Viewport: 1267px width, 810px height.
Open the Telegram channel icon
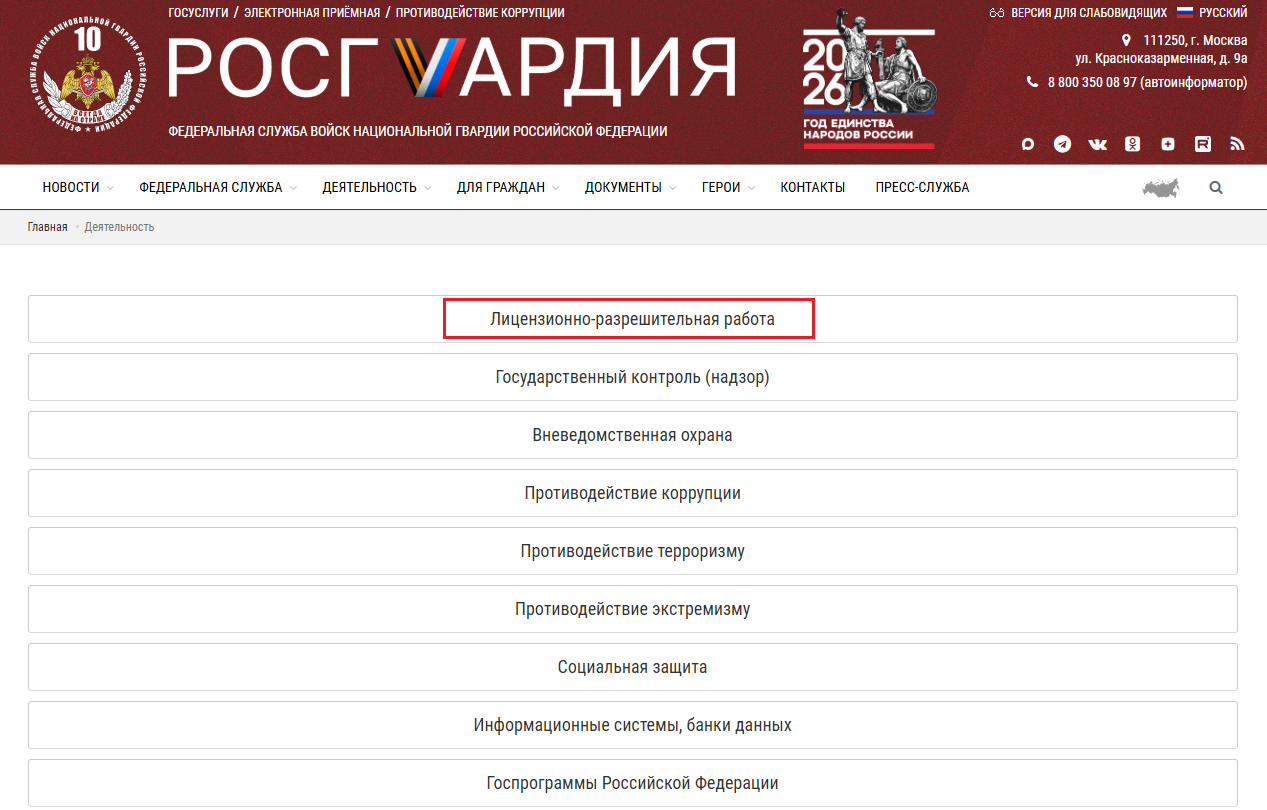1062,144
